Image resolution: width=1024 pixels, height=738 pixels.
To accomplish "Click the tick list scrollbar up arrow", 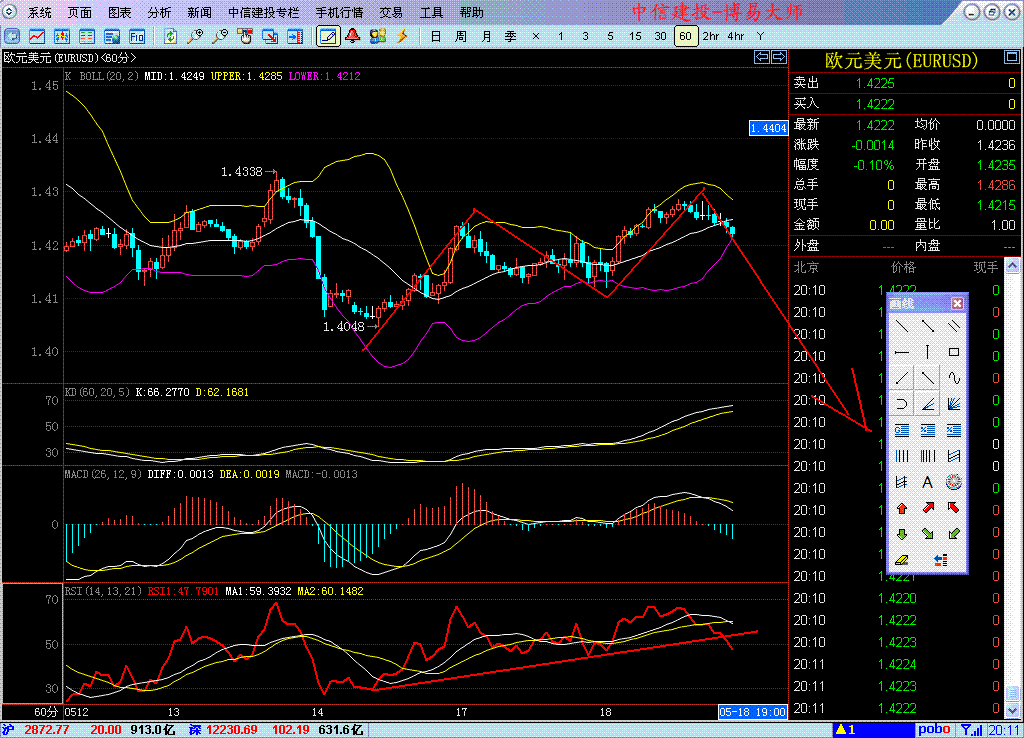I will tap(1012, 266).
